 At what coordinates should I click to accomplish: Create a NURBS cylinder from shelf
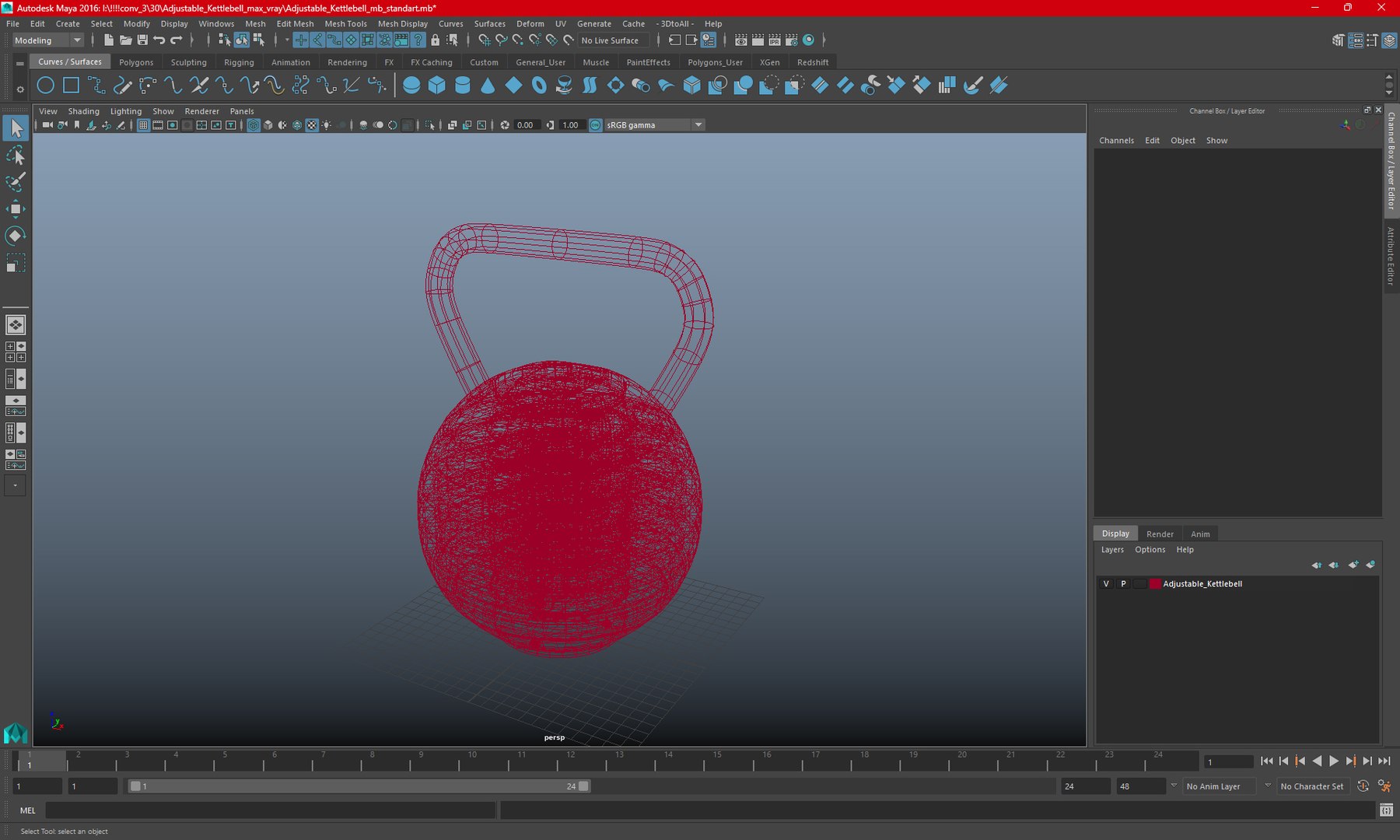(x=463, y=86)
